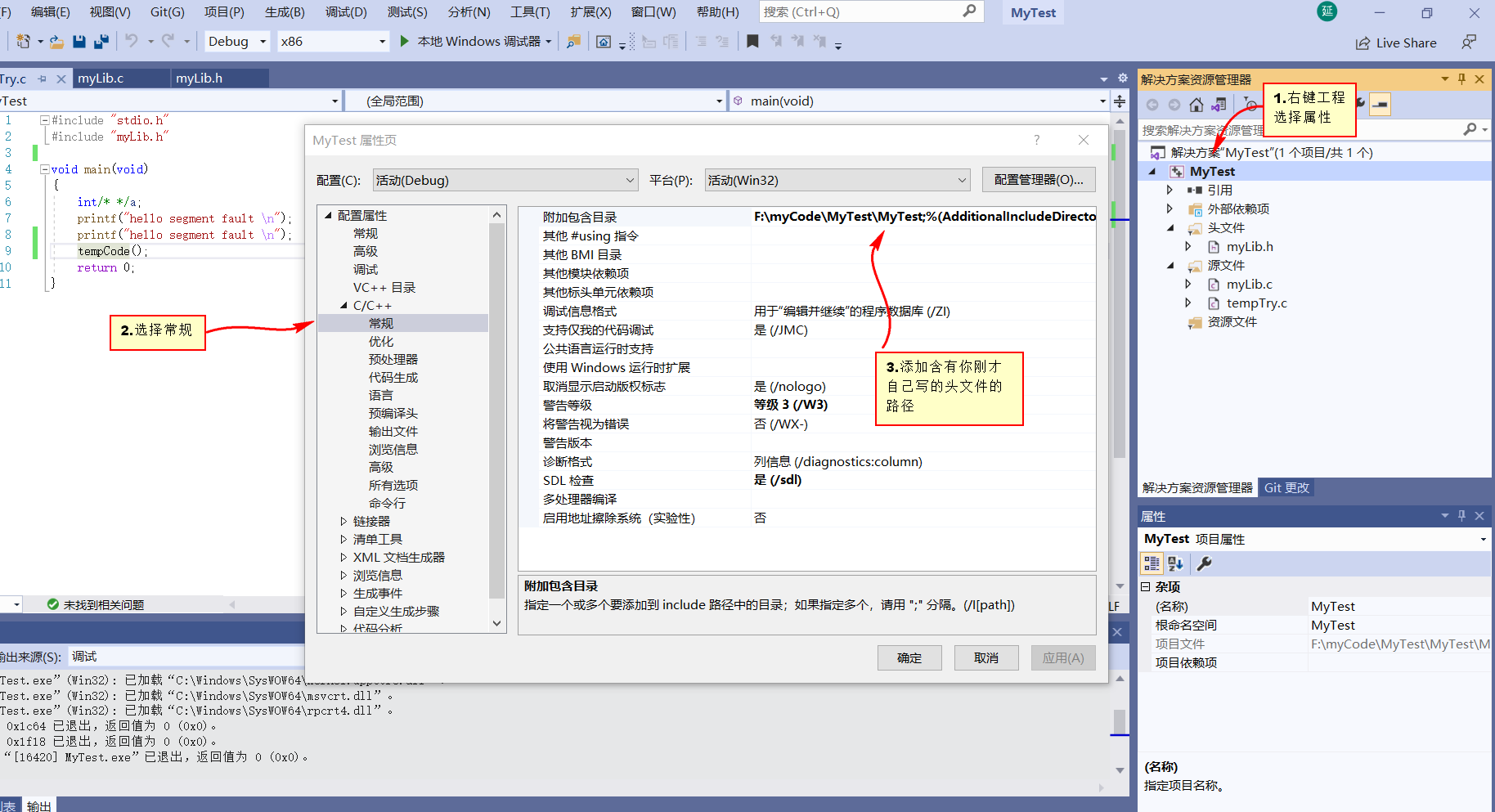Screen dimensions: 1495x812
Task: Click the Alphabetical sort icon in Properties panel
Action: click(1176, 563)
